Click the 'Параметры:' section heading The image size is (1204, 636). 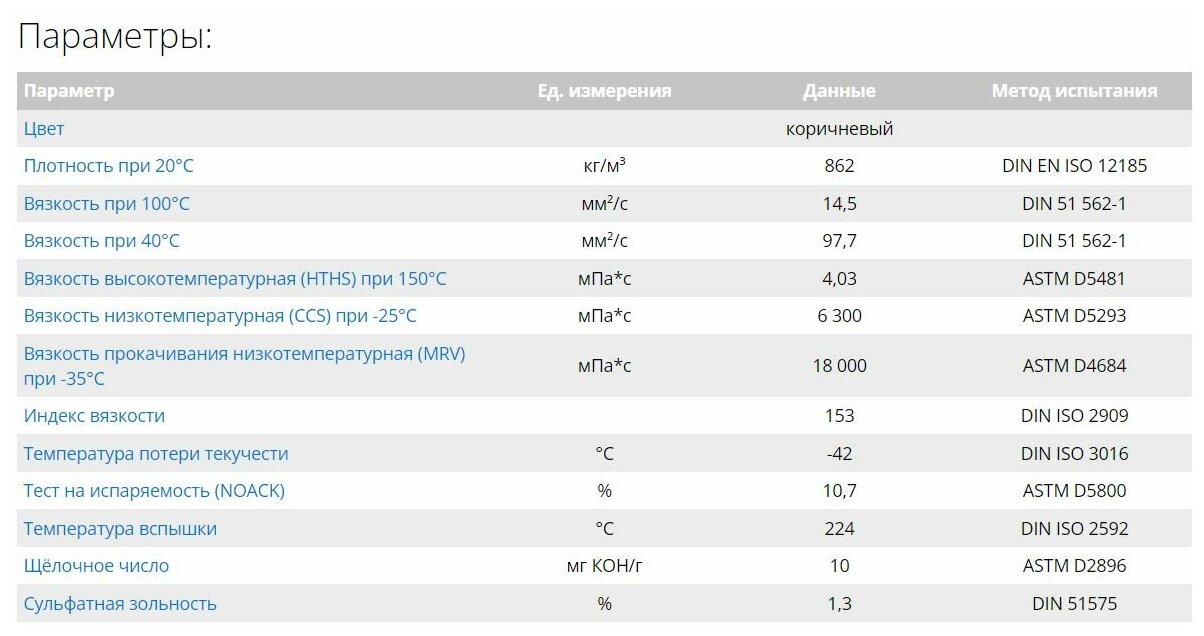click(116, 37)
